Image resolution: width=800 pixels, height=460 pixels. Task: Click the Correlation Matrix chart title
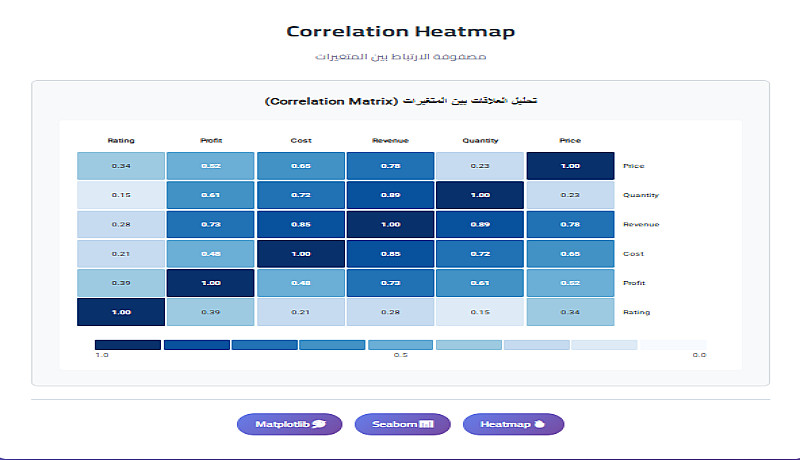coord(400,101)
